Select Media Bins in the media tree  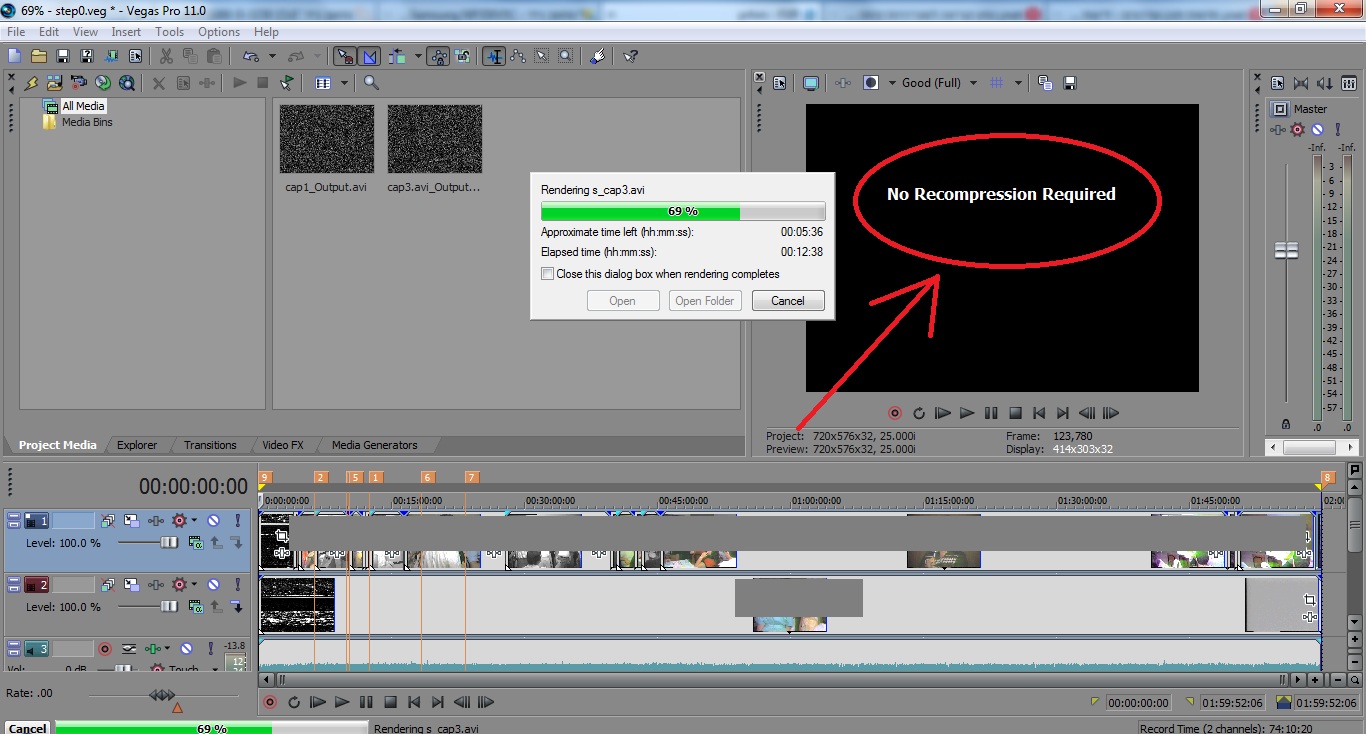click(x=87, y=122)
